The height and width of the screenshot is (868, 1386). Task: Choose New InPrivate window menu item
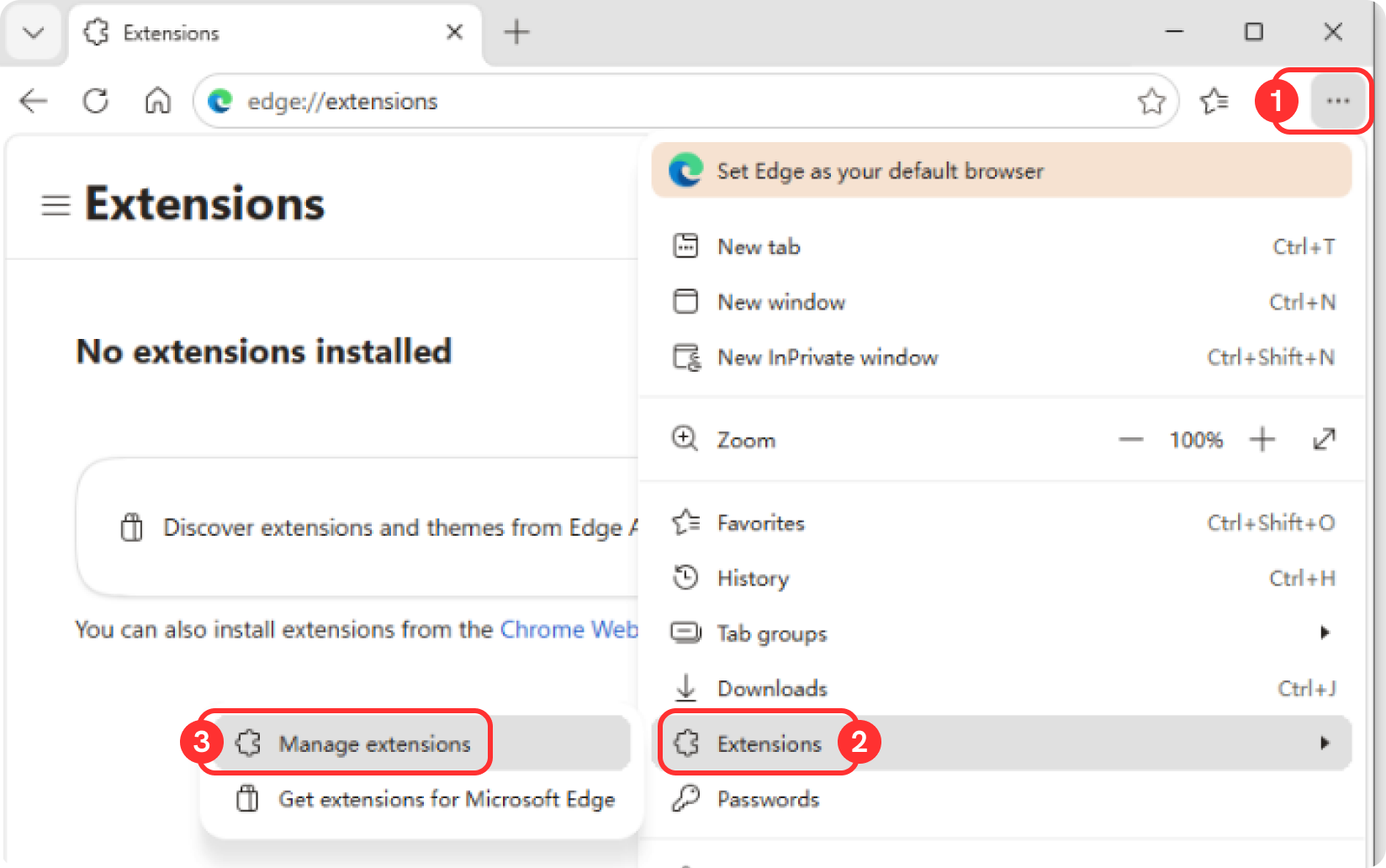[x=1002, y=357]
